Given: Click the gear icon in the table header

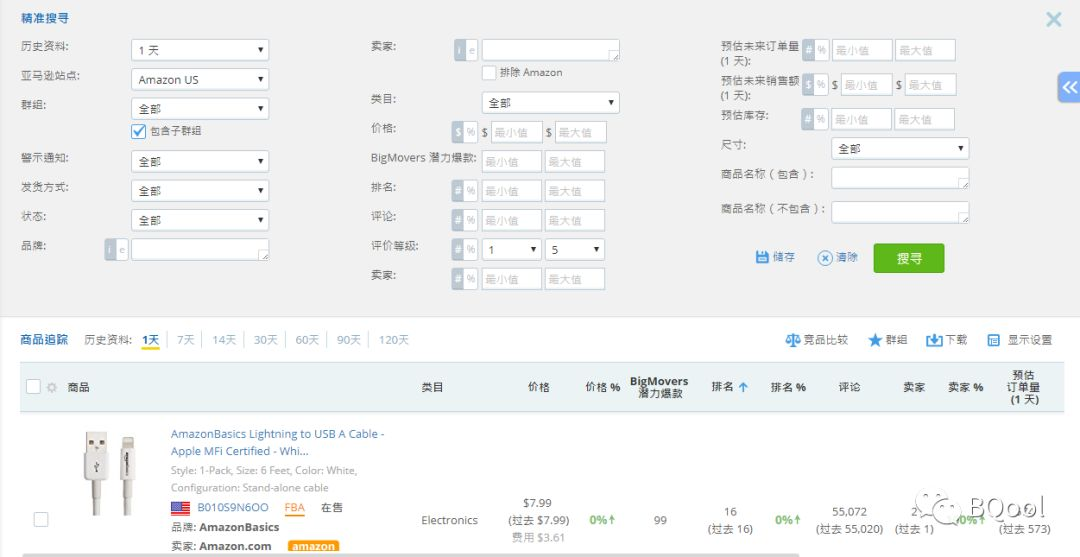Looking at the screenshot, I should click(x=51, y=388).
